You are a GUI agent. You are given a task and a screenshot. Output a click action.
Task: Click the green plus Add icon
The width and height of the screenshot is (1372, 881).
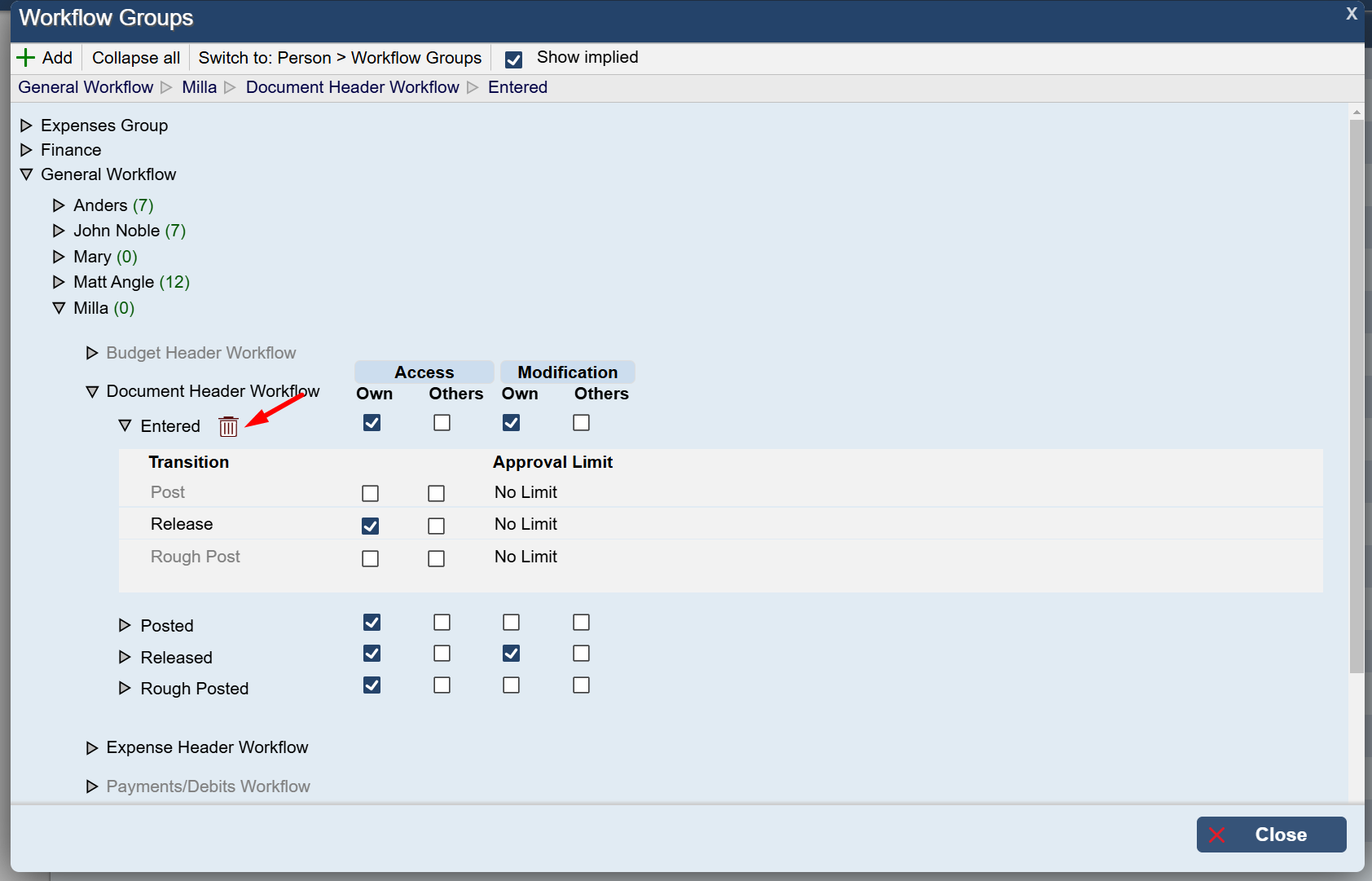(x=26, y=58)
